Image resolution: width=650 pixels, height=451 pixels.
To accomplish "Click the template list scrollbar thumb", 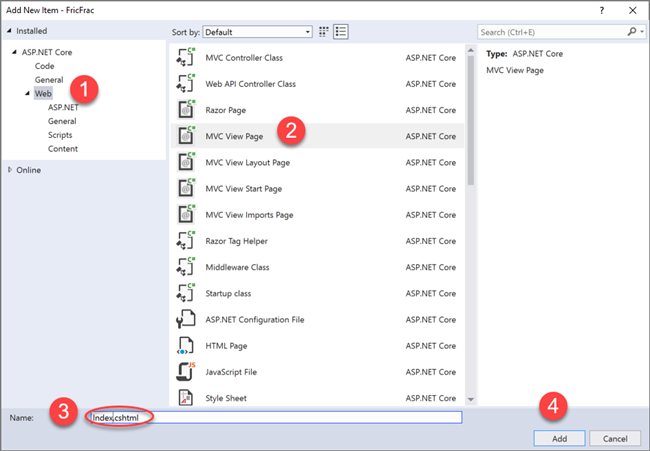I will click(471, 120).
